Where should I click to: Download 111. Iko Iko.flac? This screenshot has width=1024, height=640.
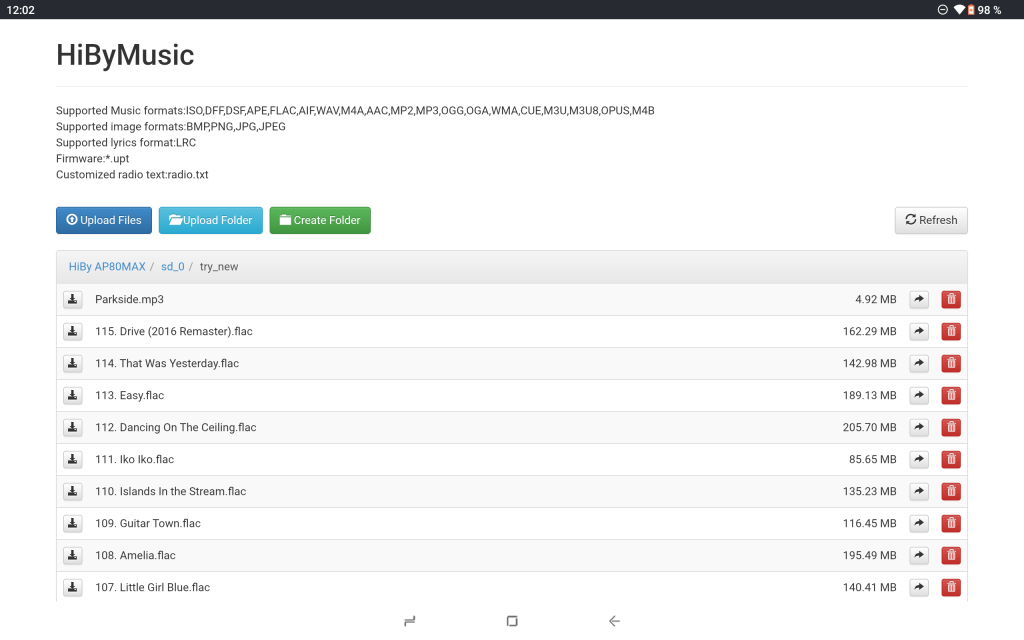[73, 459]
